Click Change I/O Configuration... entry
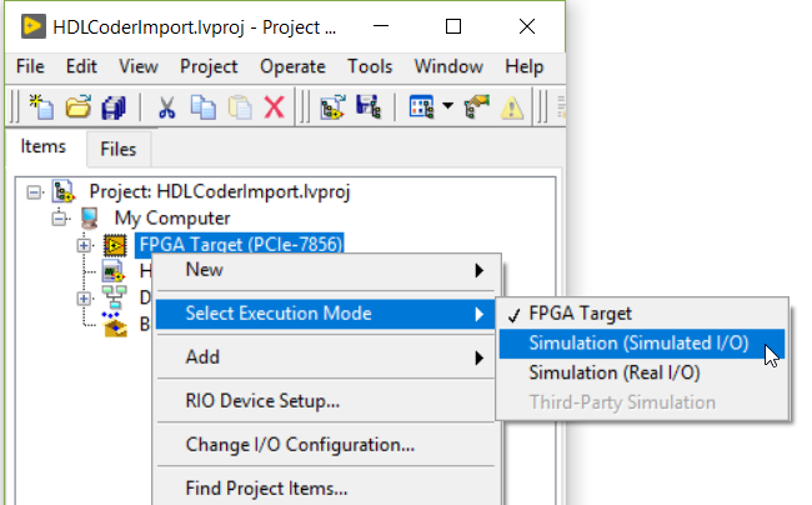This screenshot has width=812, height=505. pos(300,445)
